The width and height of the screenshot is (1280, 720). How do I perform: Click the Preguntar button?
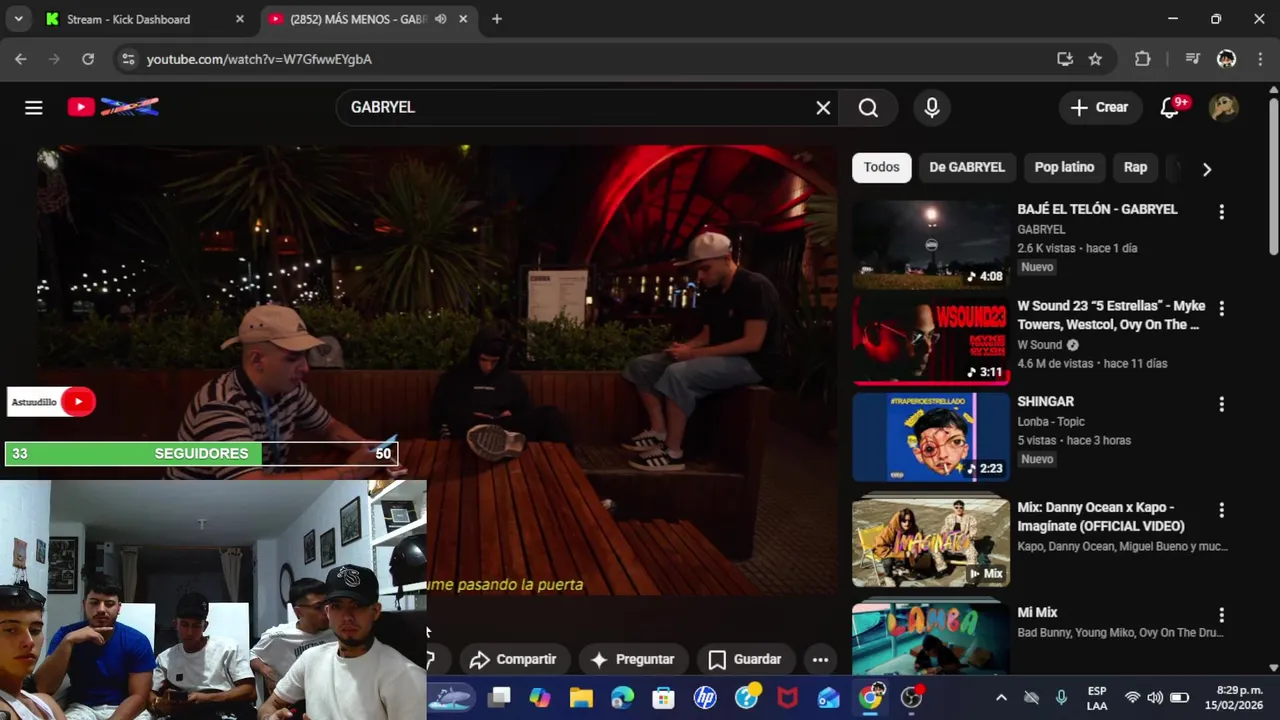pyautogui.click(x=633, y=659)
